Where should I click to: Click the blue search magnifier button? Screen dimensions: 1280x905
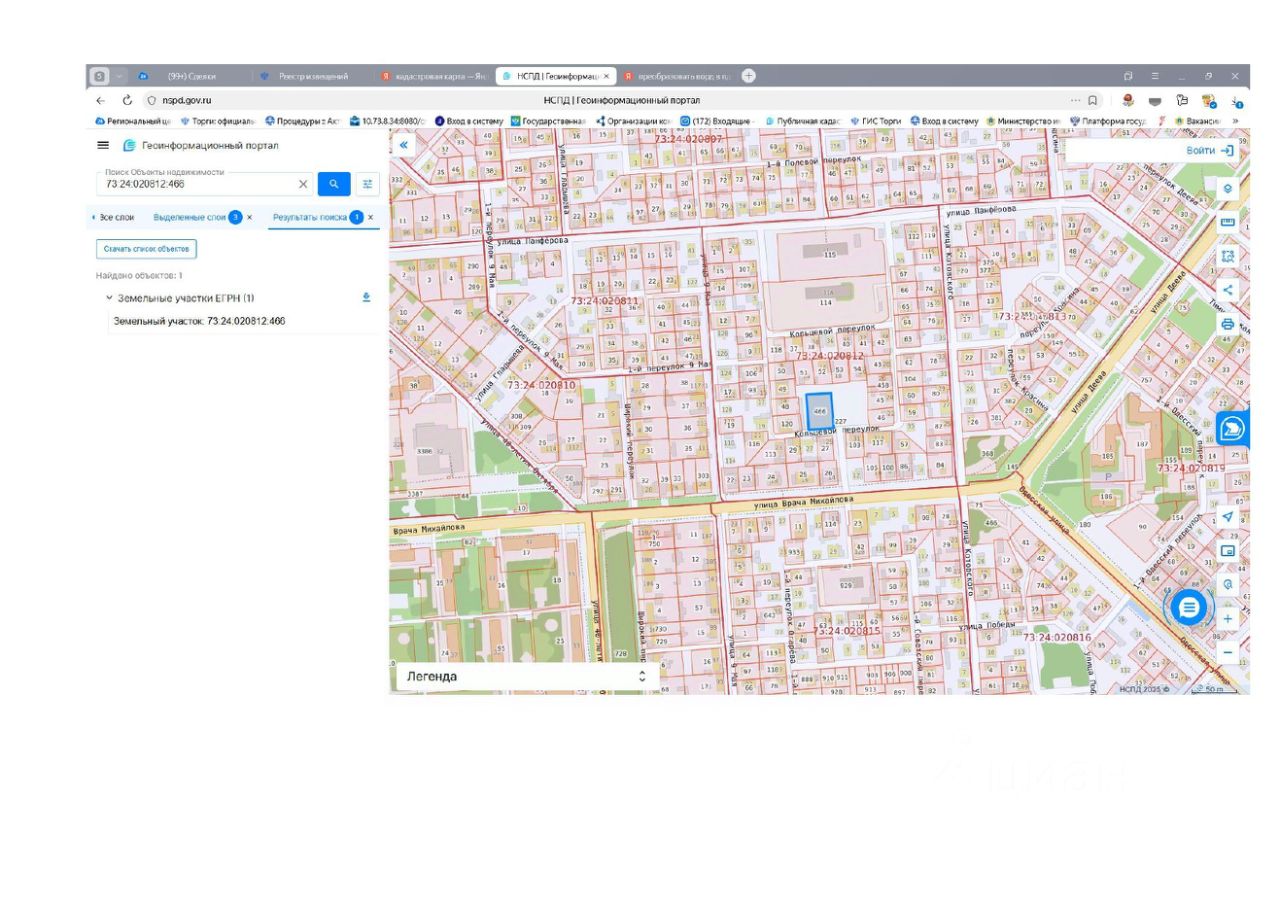(x=334, y=184)
